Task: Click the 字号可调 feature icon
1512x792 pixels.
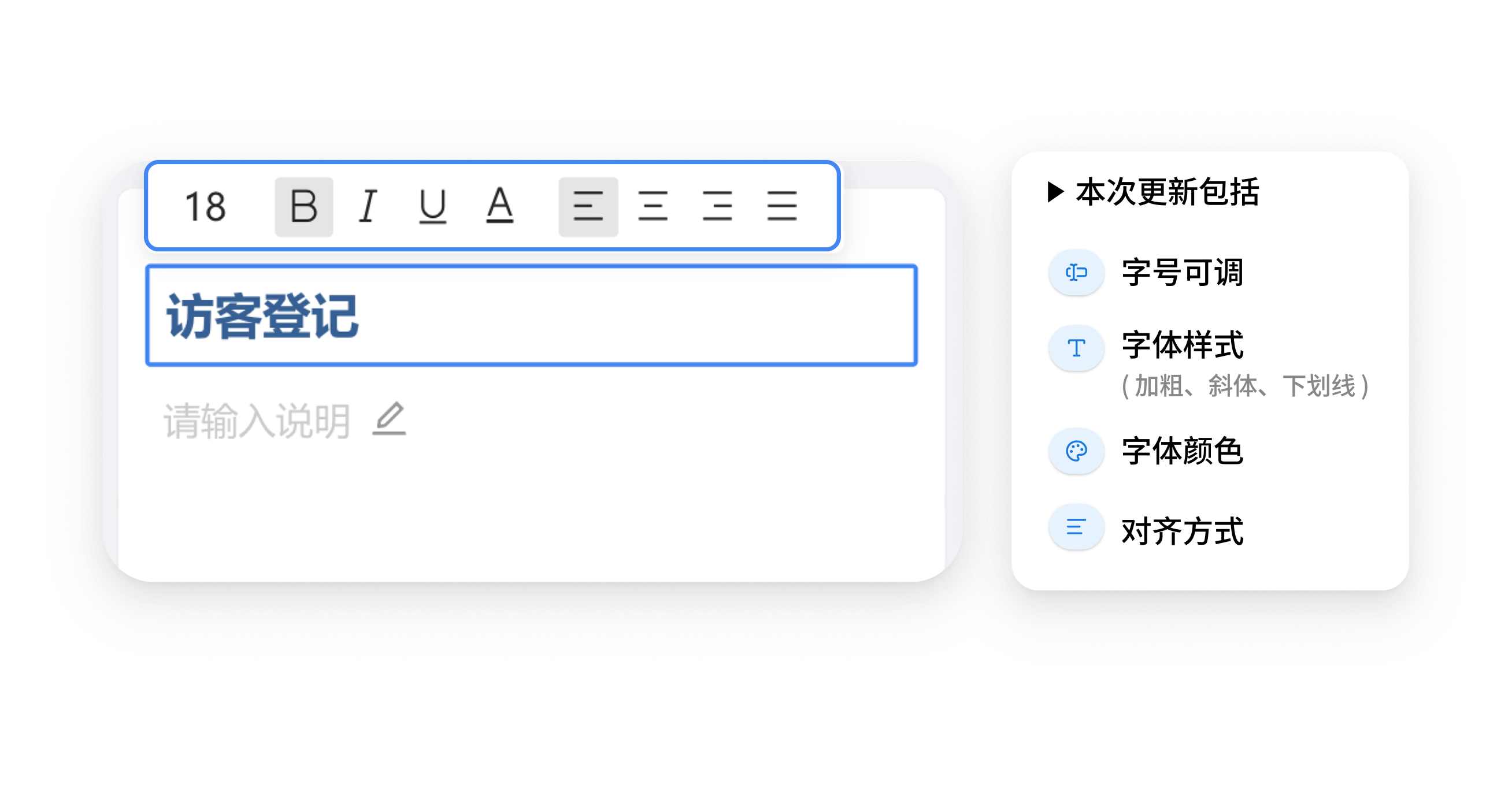Action: pos(1076,272)
